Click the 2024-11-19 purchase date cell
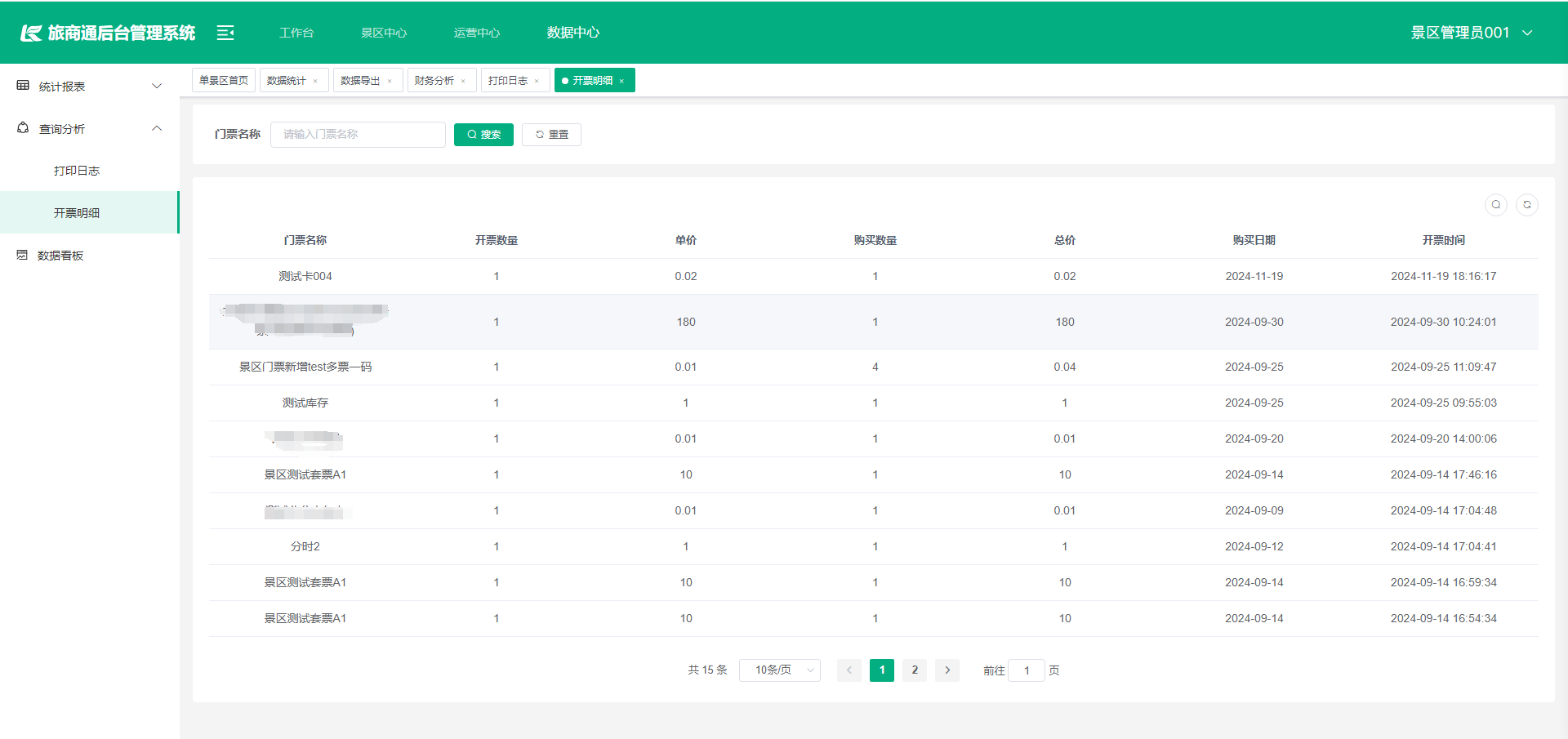Screen dimensions: 1568x739 click(1254, 276)
